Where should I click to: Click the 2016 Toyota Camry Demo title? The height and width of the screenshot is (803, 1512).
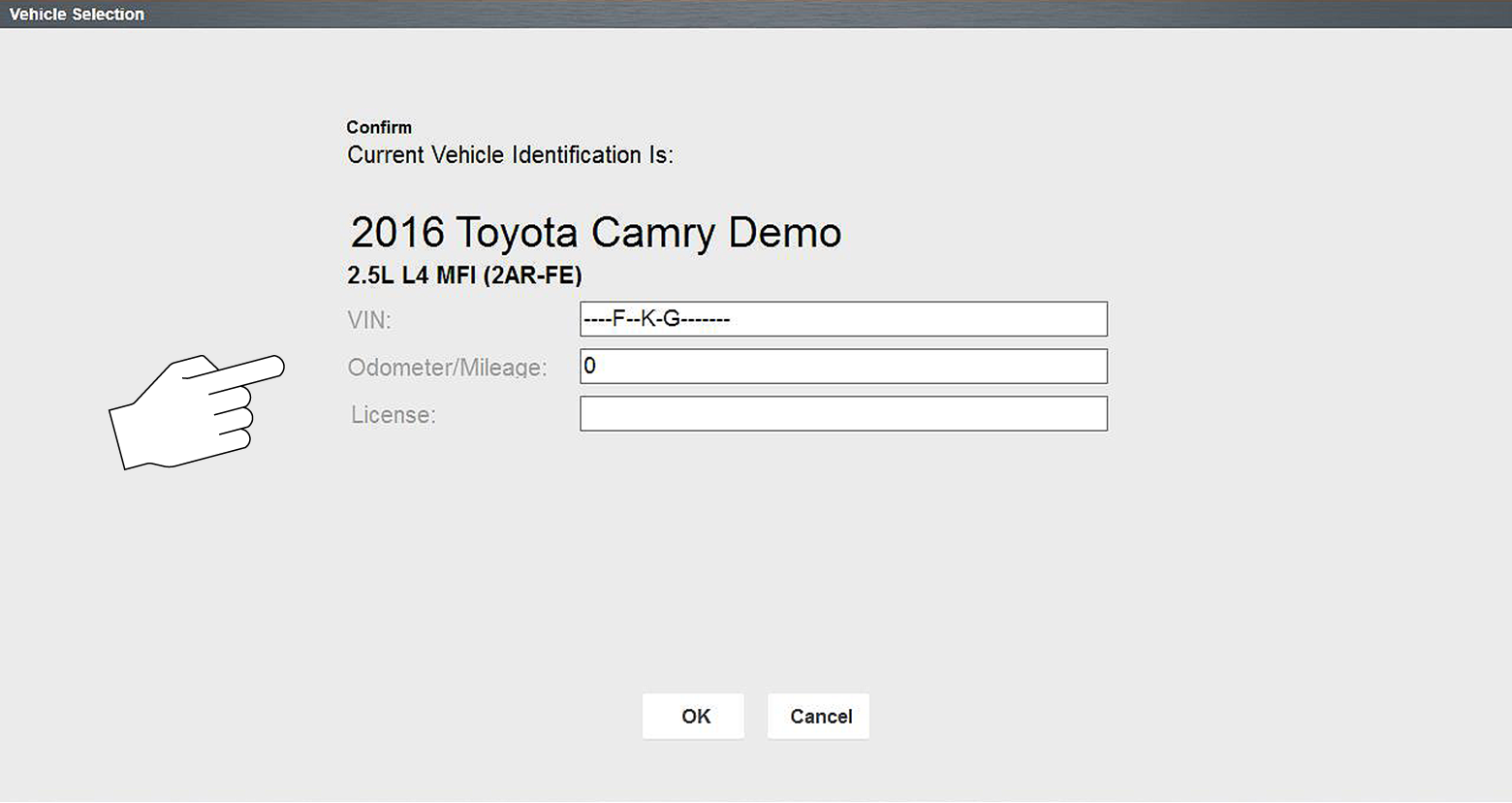(x=595, y=233)
